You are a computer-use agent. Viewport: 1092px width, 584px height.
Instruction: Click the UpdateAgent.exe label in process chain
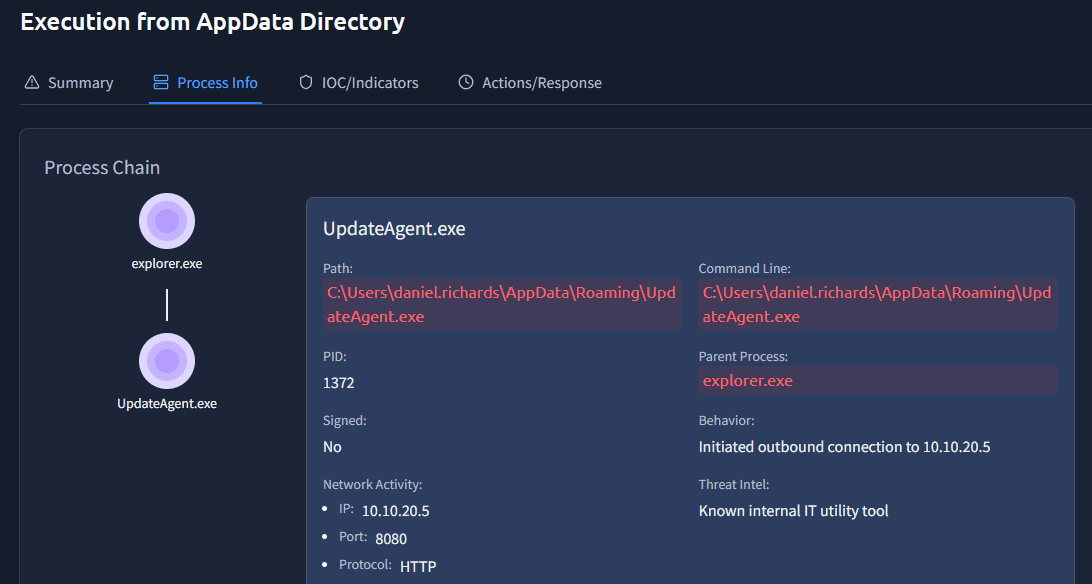[x=167, y=404]
